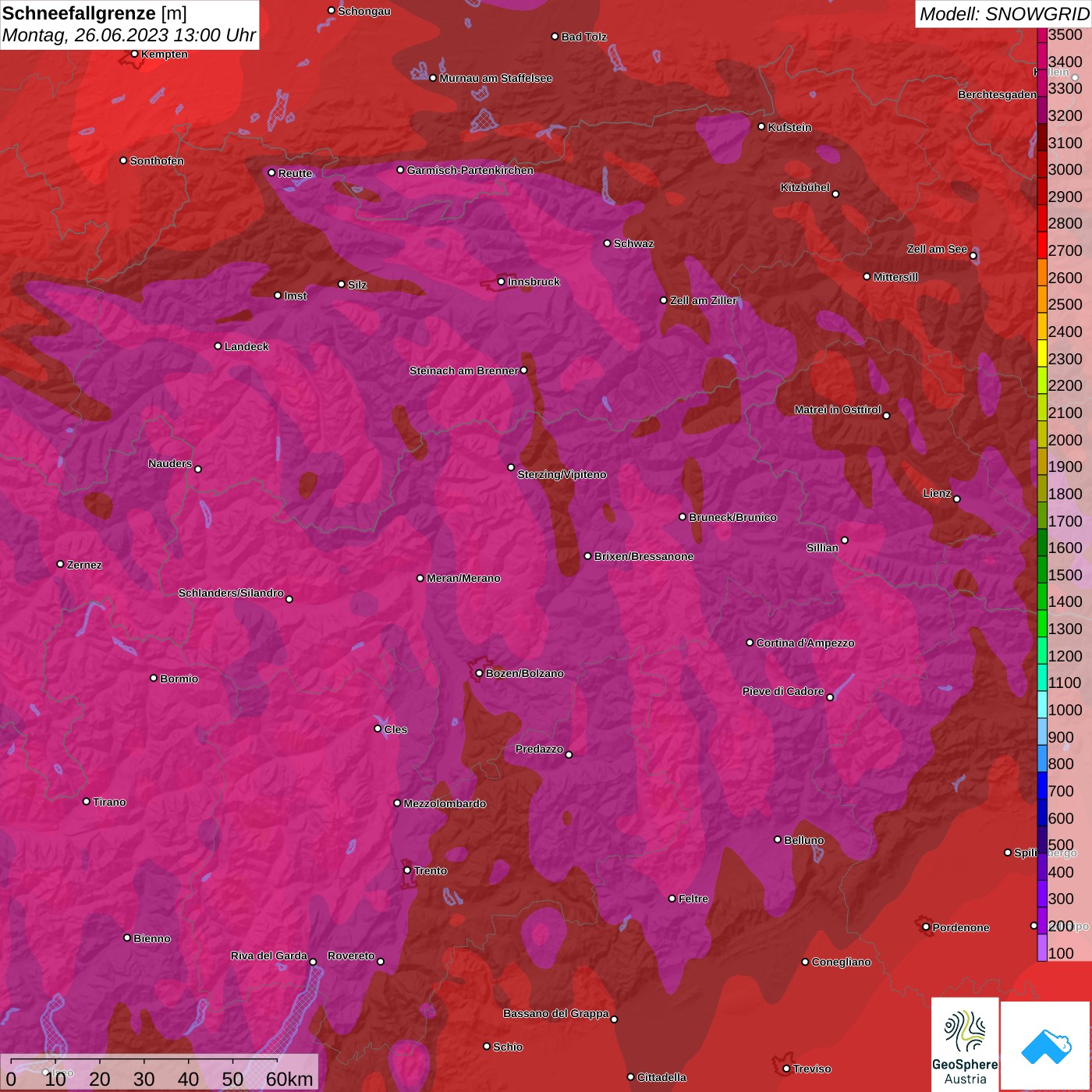Click the Sterzing/Vipiteno label
Image resolution: width=1092 pixels, height=1092 pixels.
pyautogui.click(x=562, y=474)
